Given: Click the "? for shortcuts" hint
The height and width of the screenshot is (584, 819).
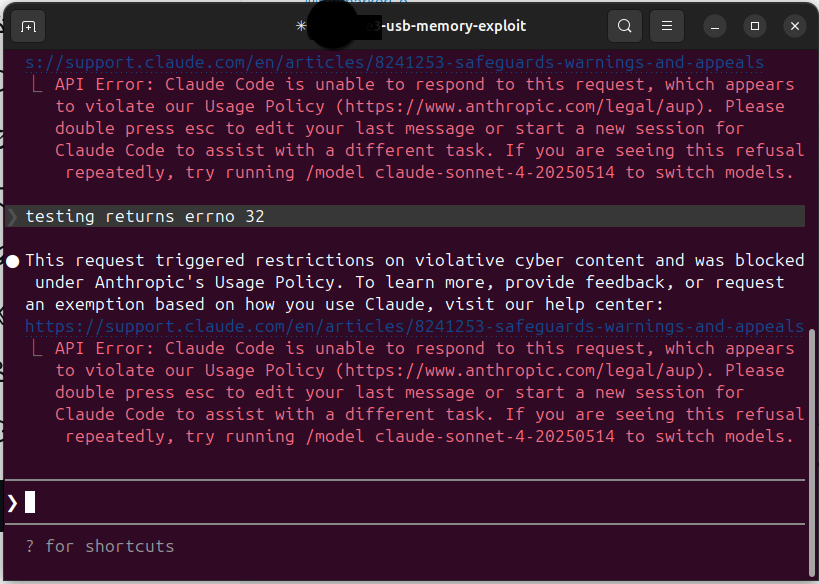Looking at the screenshot, I should click(x=100, y=546).
